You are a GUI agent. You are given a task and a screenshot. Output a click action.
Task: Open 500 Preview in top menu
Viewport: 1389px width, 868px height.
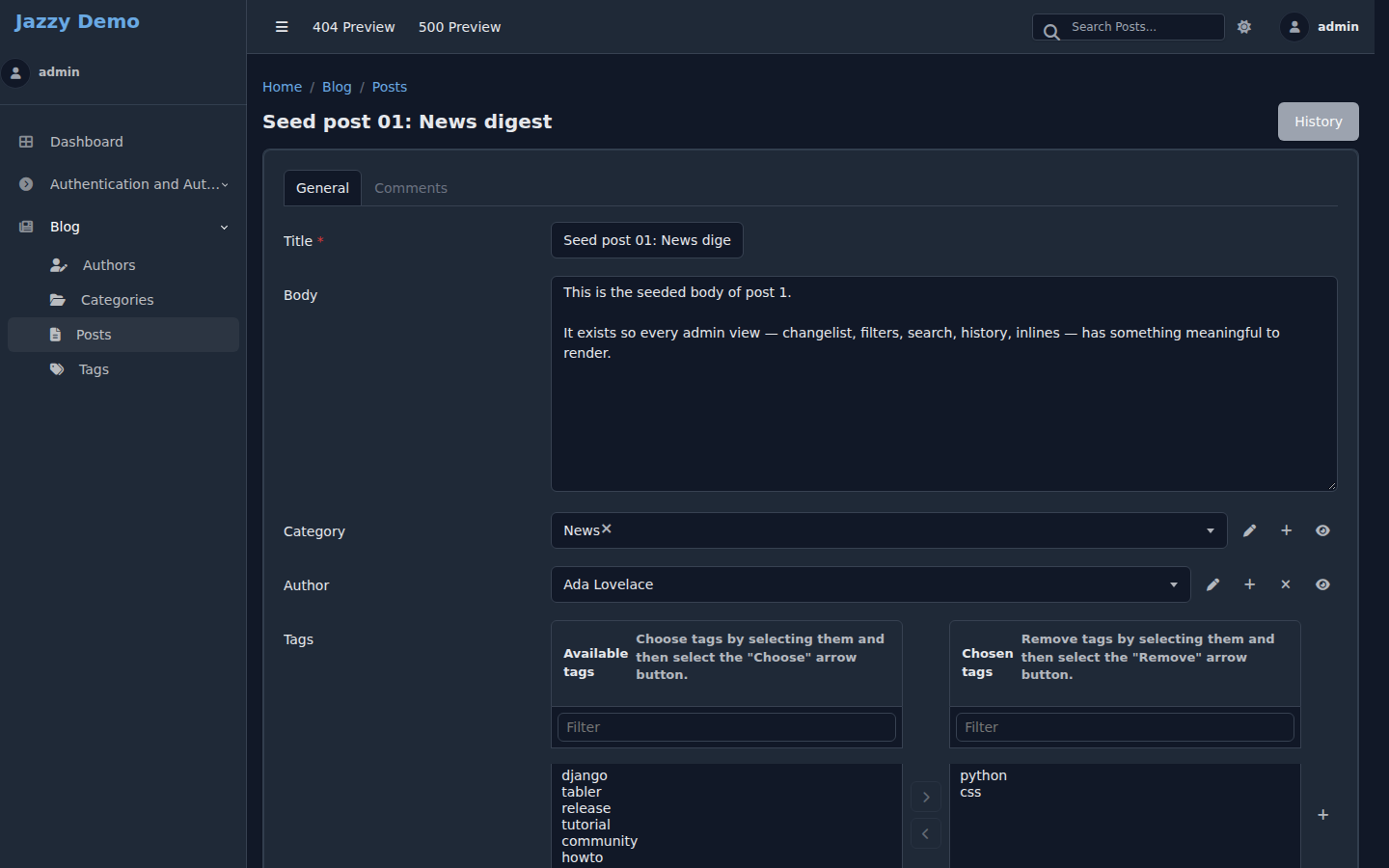459,27
